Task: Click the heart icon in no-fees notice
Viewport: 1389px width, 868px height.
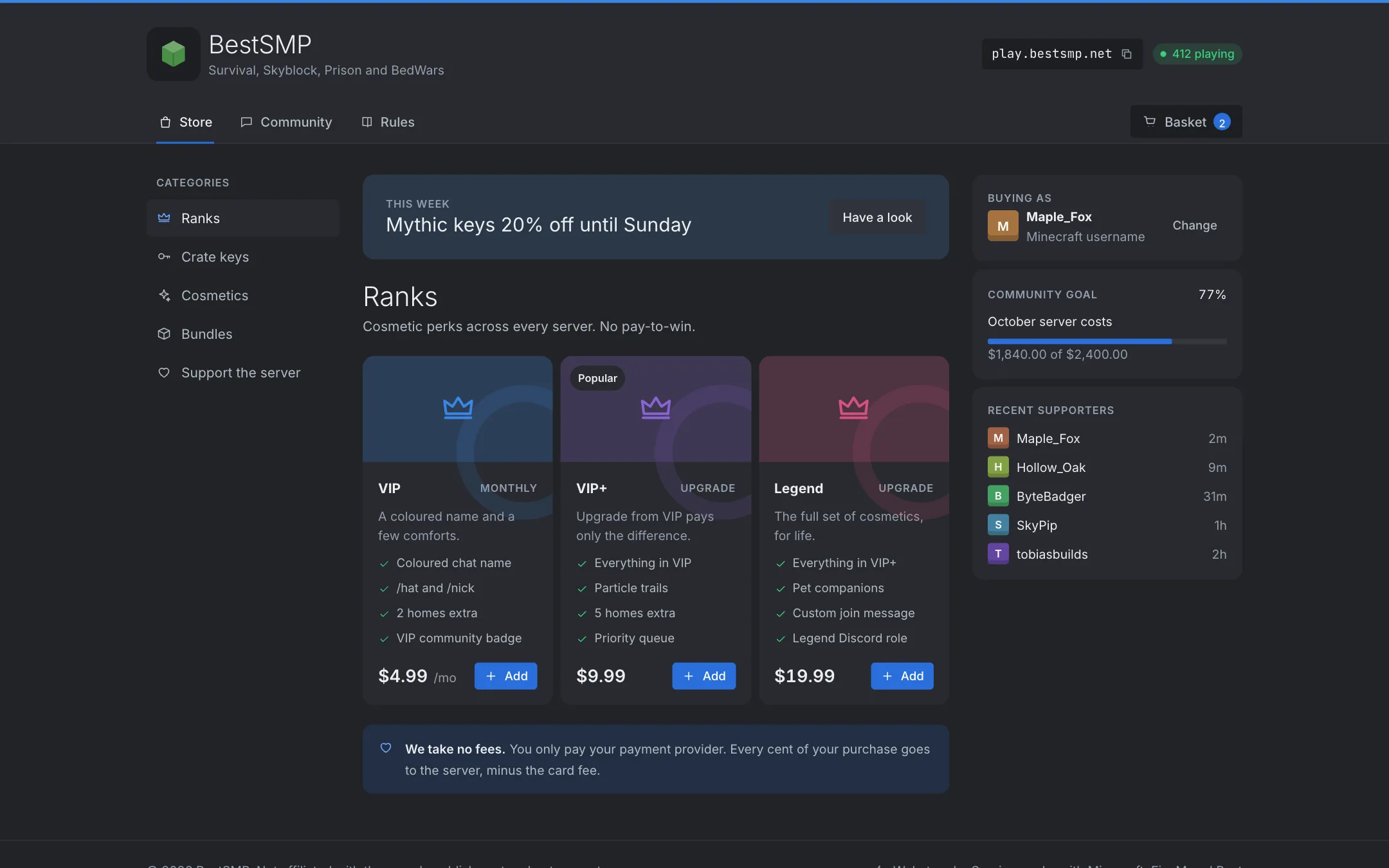Action: 386,748
